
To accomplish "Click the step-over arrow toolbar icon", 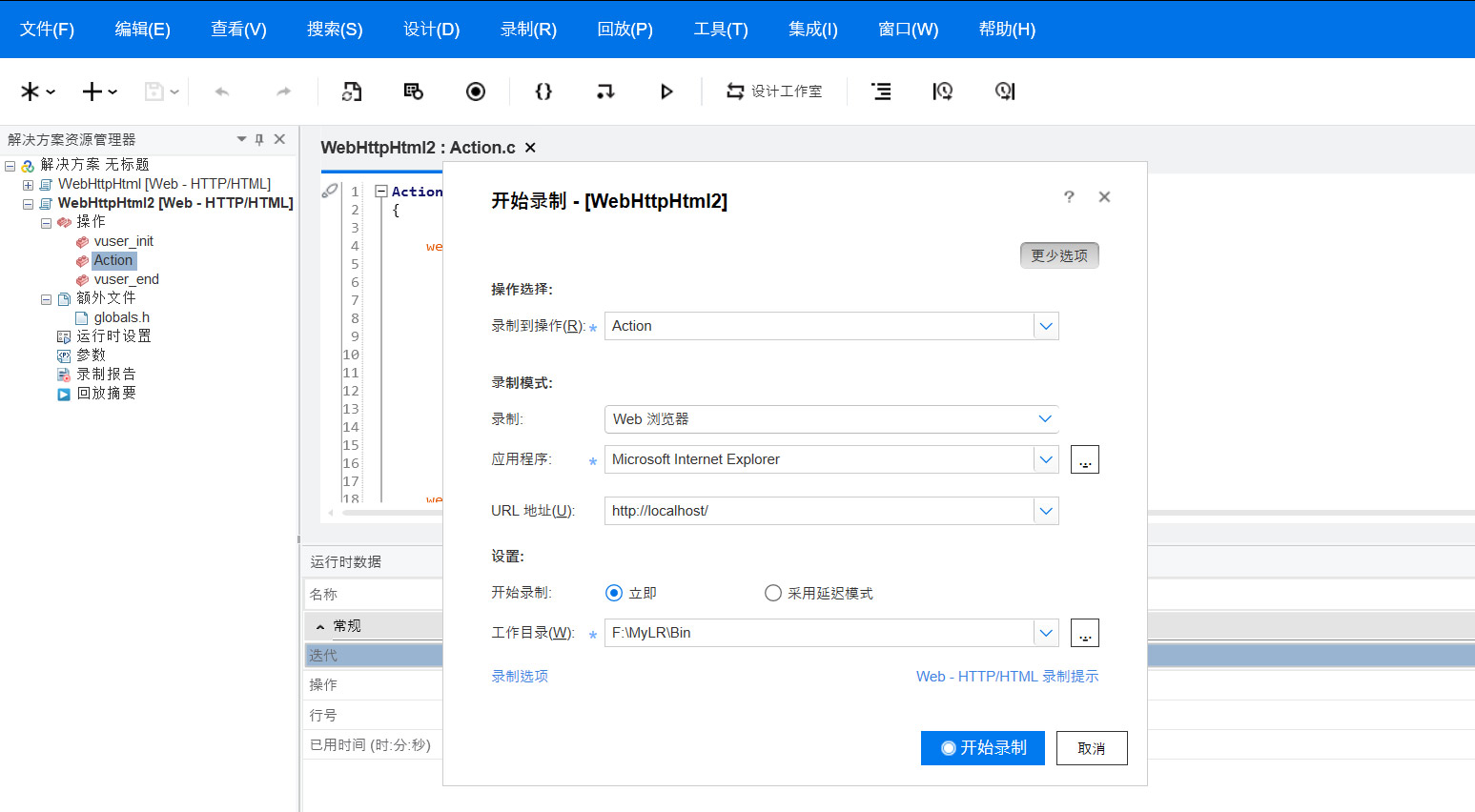I will [604, 91].
